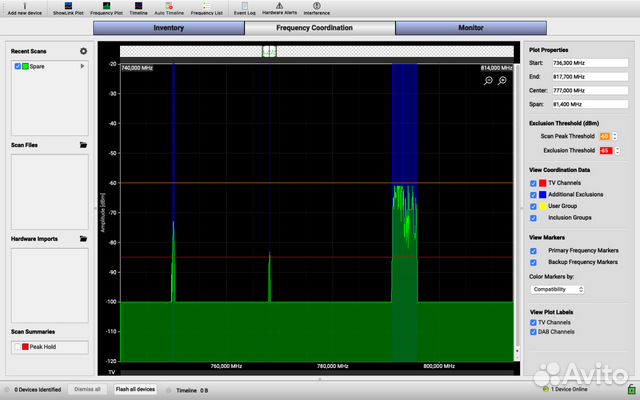Toggle Additional Exclusions checkbox
The width and height of the screenshot is (640, 400).
tap(533, 195)
